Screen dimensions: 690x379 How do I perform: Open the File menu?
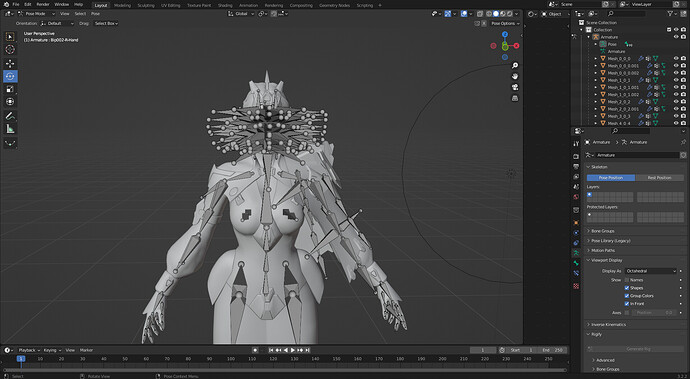[16, 4]
